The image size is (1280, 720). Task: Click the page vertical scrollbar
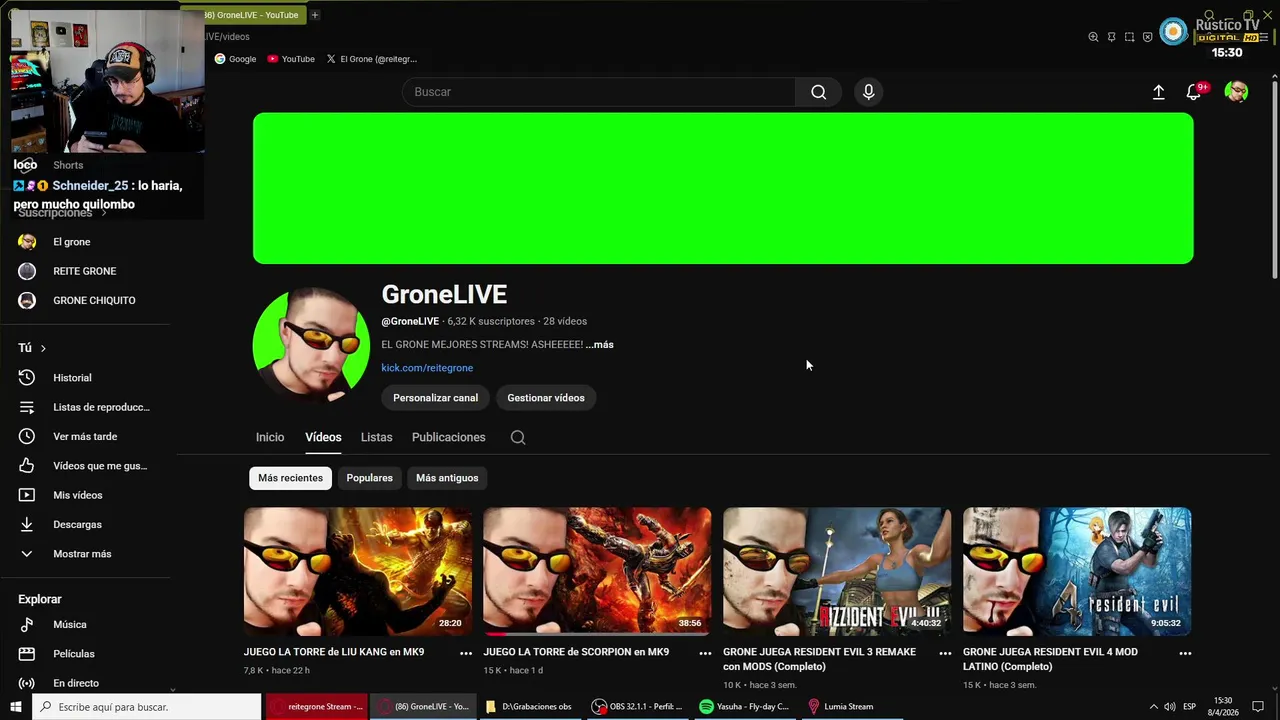(1274, 180)
